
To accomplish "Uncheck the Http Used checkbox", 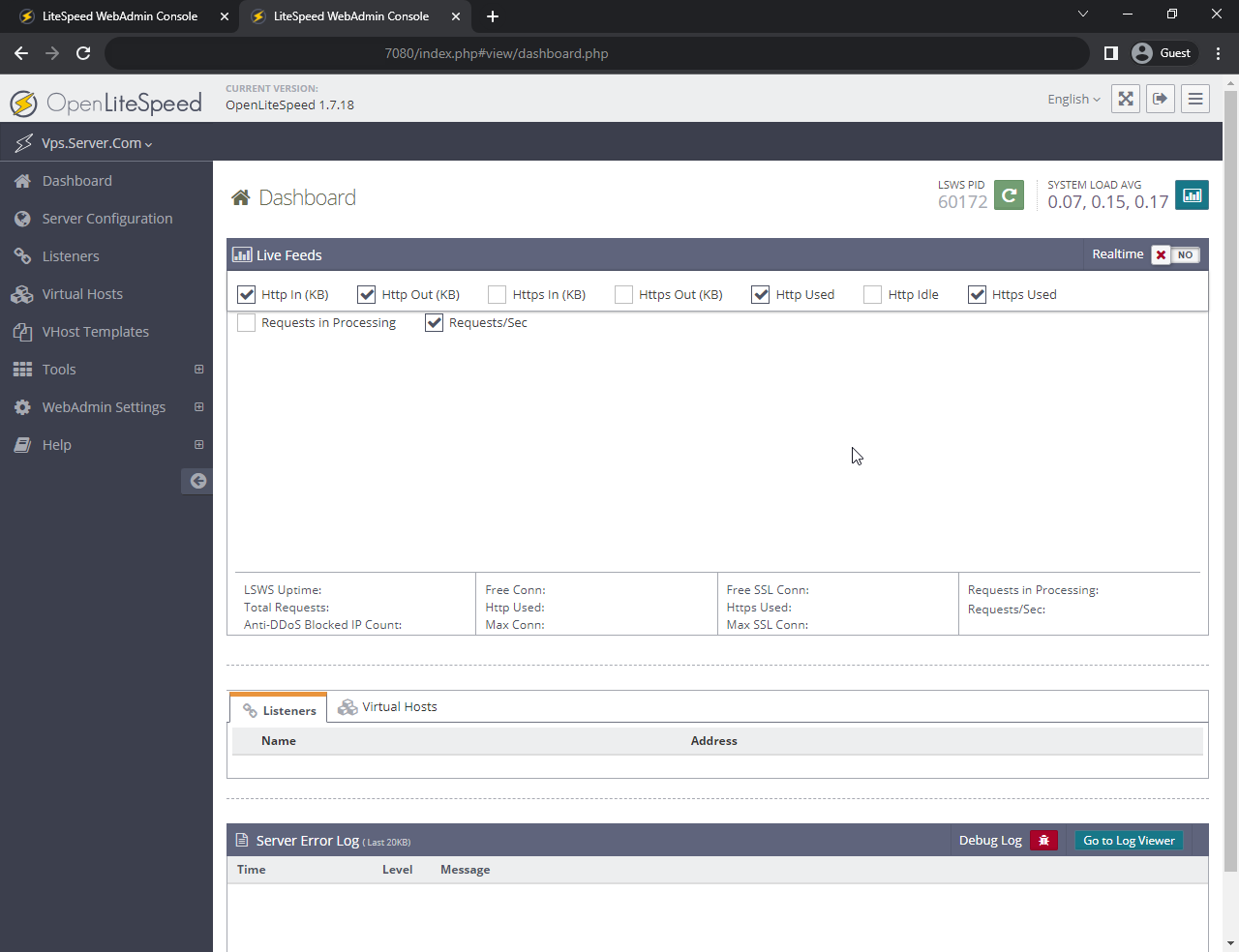I will click(x=760, y=294).
